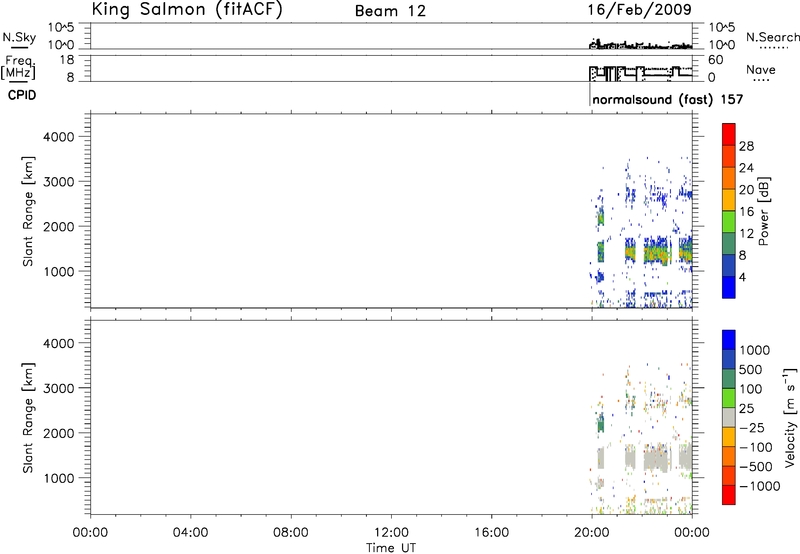The width and height of the screenshot is (800, 554).
Task: Select the 20–24 dB orange Power swatch
Action: pos(729,178)
